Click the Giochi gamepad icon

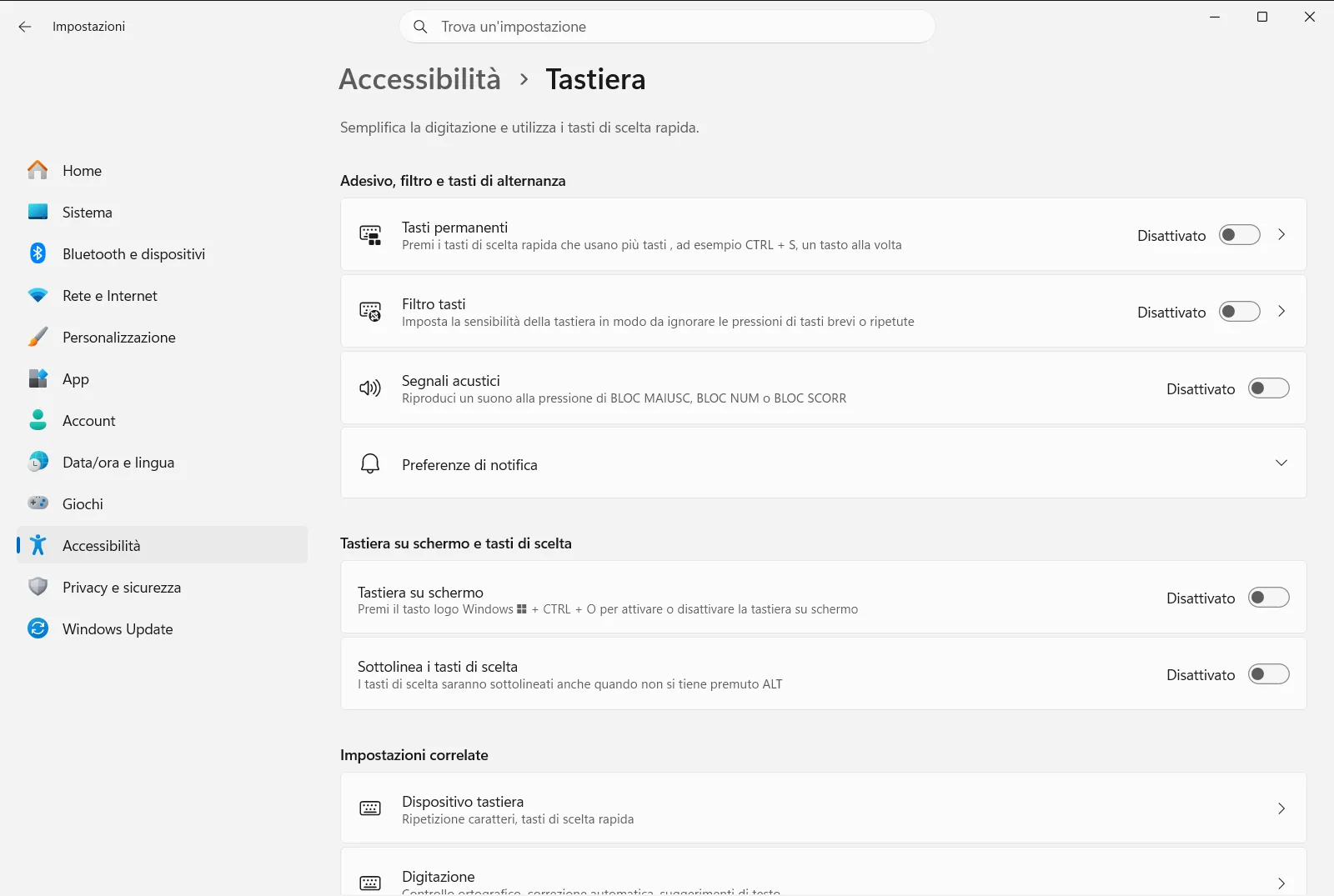pyautogui.click(x=38, y=503)
